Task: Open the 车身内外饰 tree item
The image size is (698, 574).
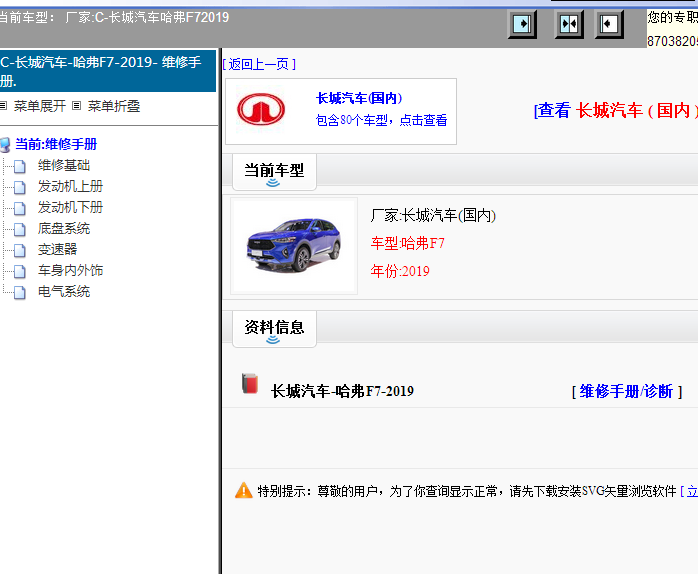Action: coord(70,271)
